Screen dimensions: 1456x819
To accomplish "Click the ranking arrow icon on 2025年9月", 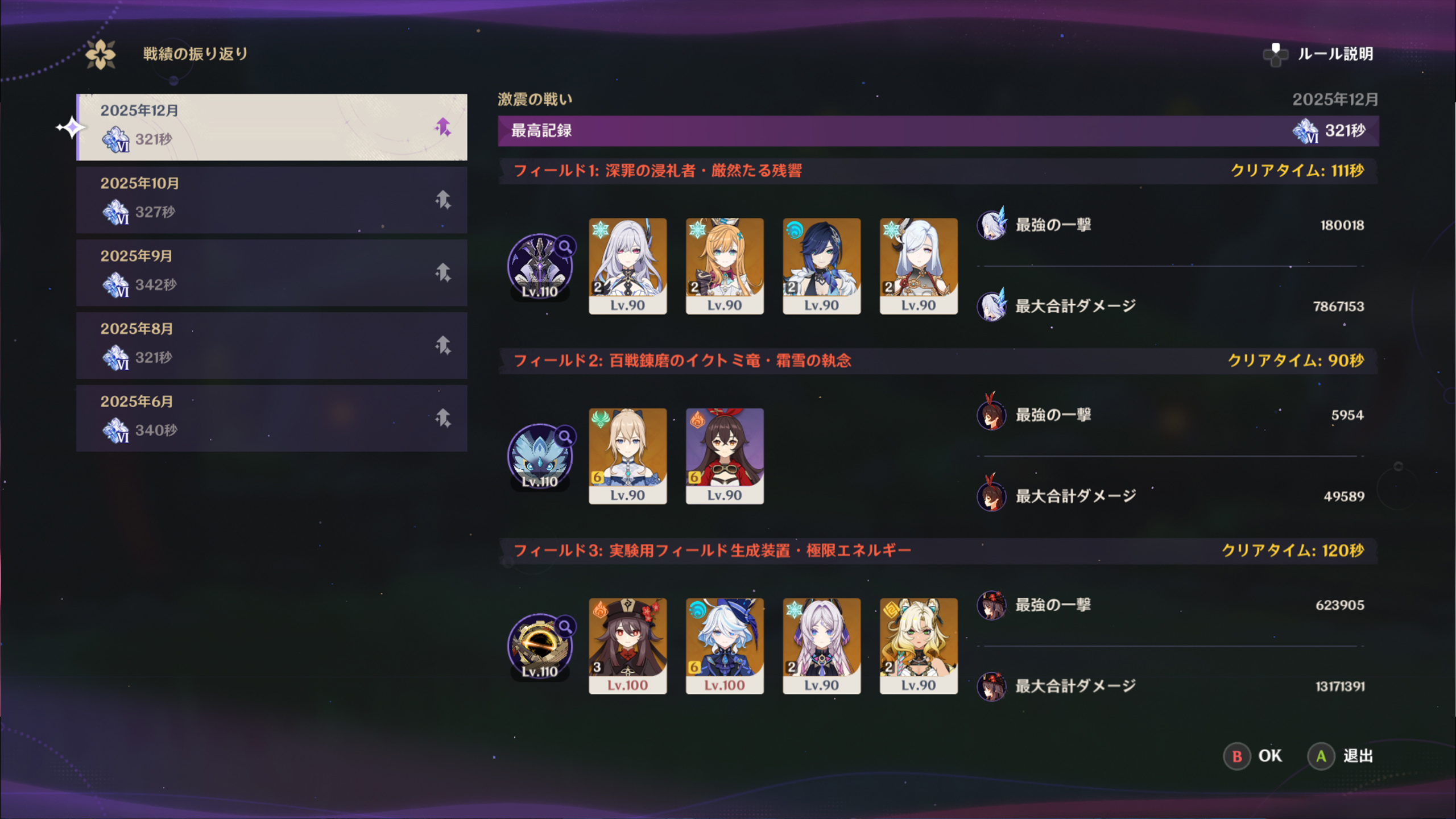I will click(443, 272).
